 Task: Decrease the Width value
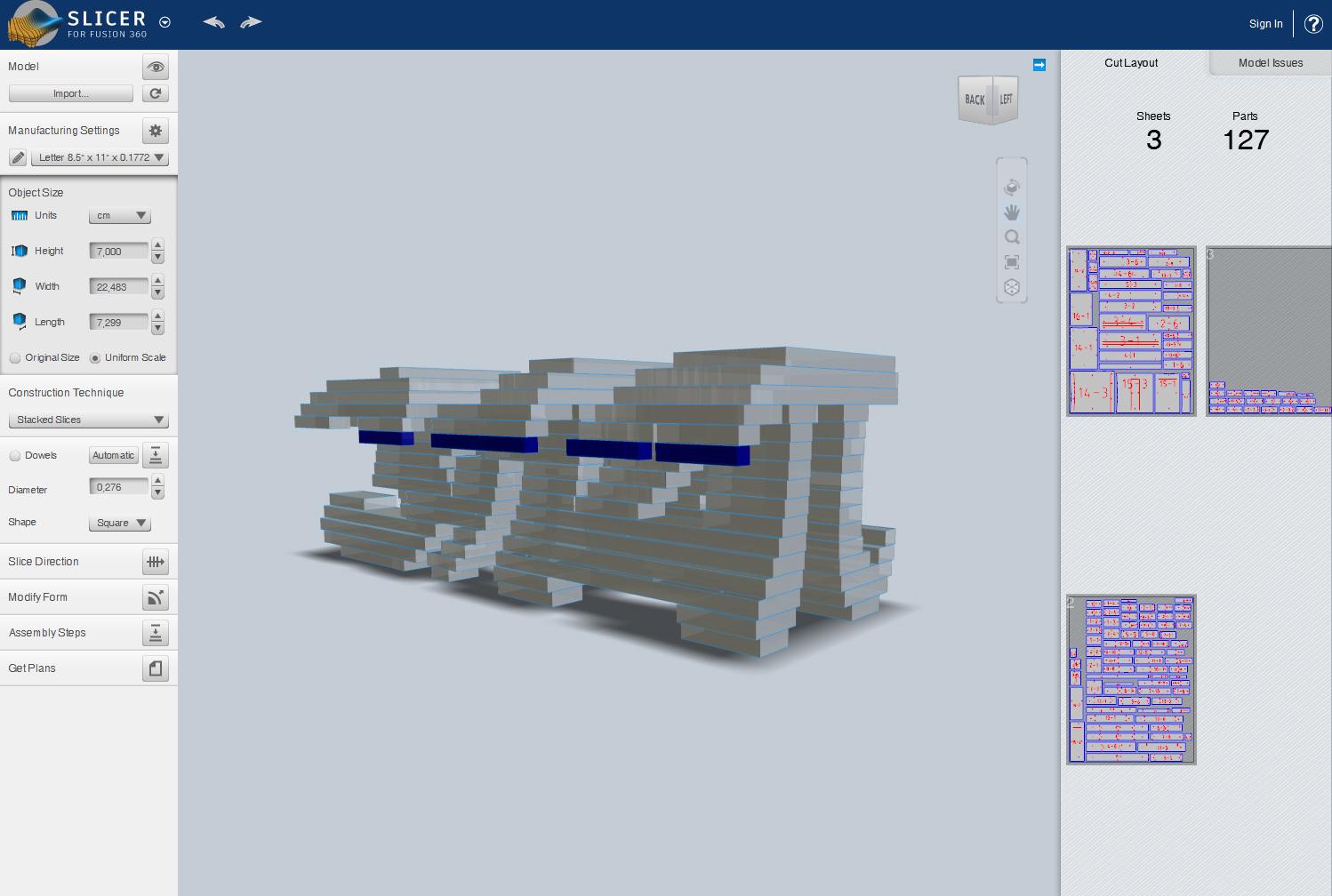coord(157,292)
